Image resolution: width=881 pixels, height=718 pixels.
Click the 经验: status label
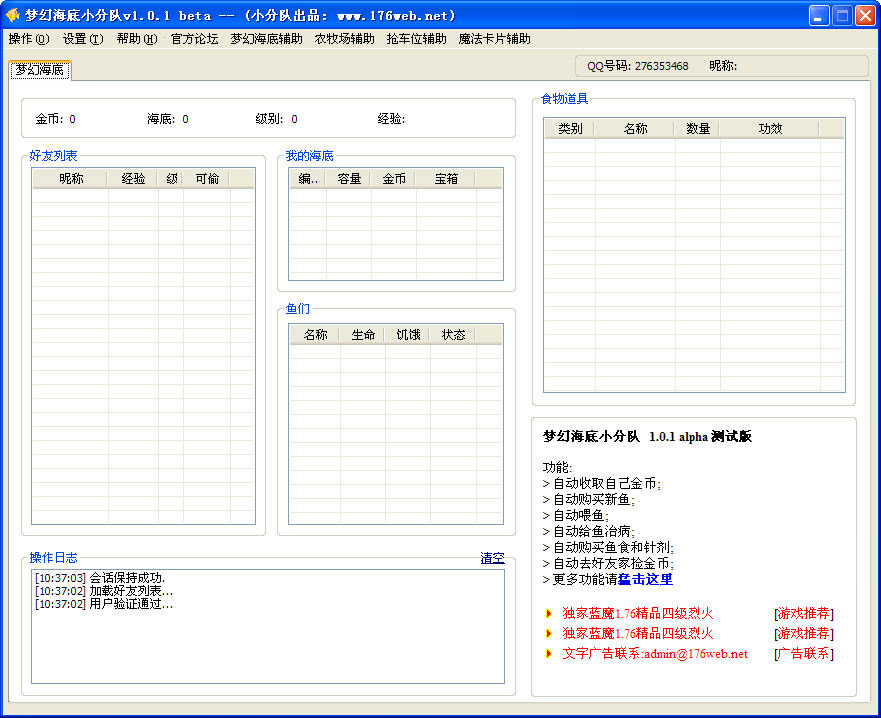click(391, 119)
